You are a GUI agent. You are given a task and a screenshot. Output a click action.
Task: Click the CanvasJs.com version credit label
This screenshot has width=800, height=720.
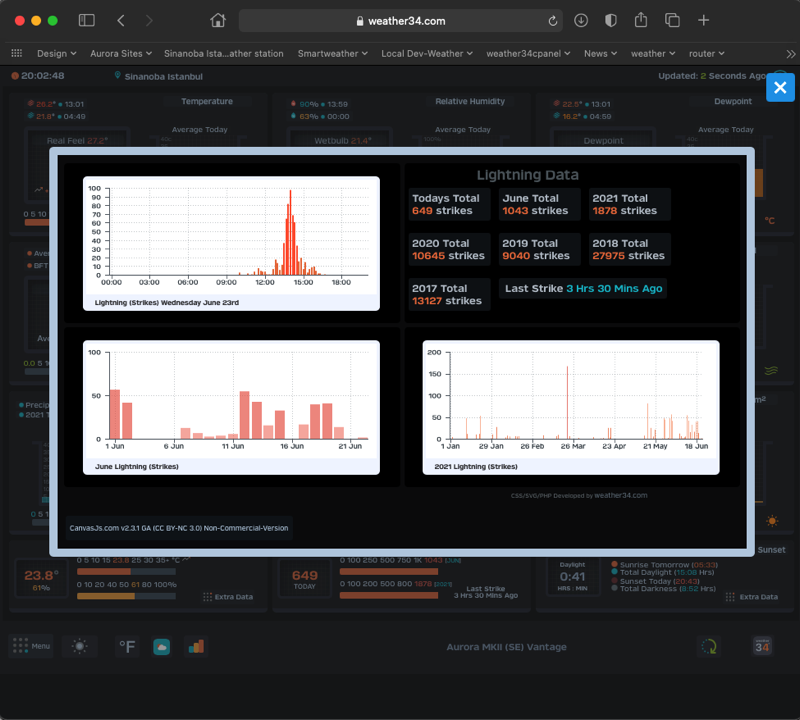[179, 528]
